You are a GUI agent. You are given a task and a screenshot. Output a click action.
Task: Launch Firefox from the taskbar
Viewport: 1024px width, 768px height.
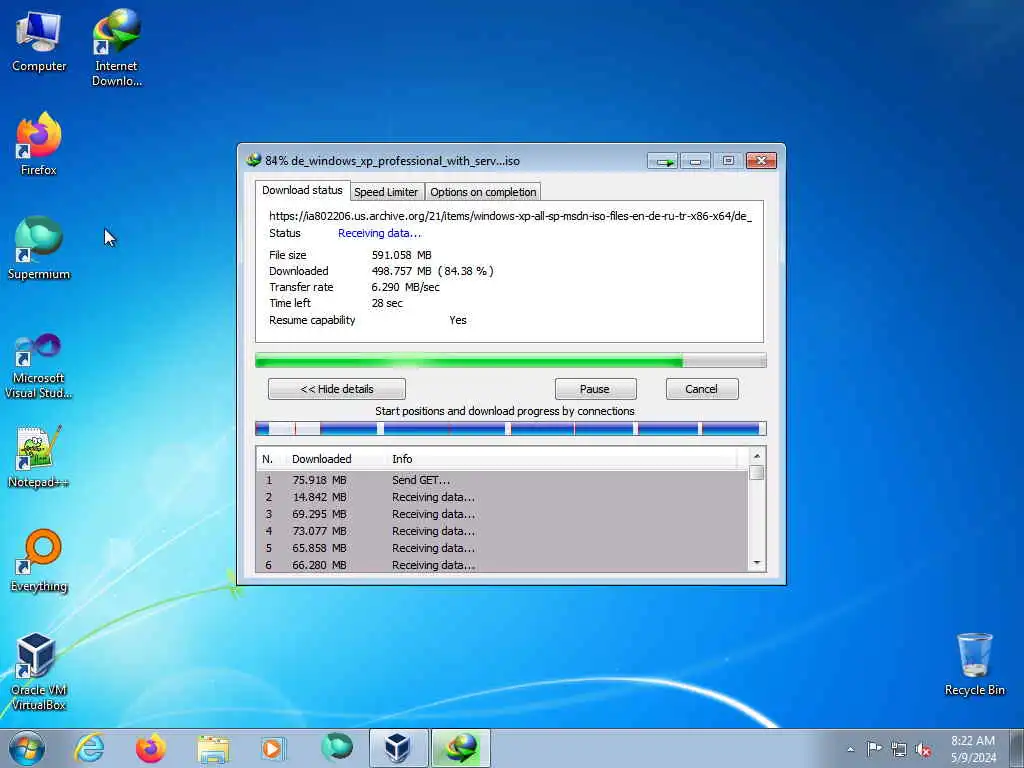[150, 748]
